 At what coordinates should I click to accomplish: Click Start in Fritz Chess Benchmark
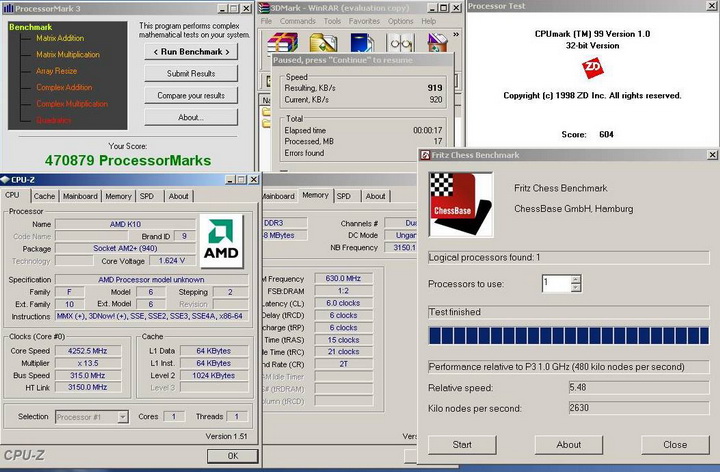point(462,444)
